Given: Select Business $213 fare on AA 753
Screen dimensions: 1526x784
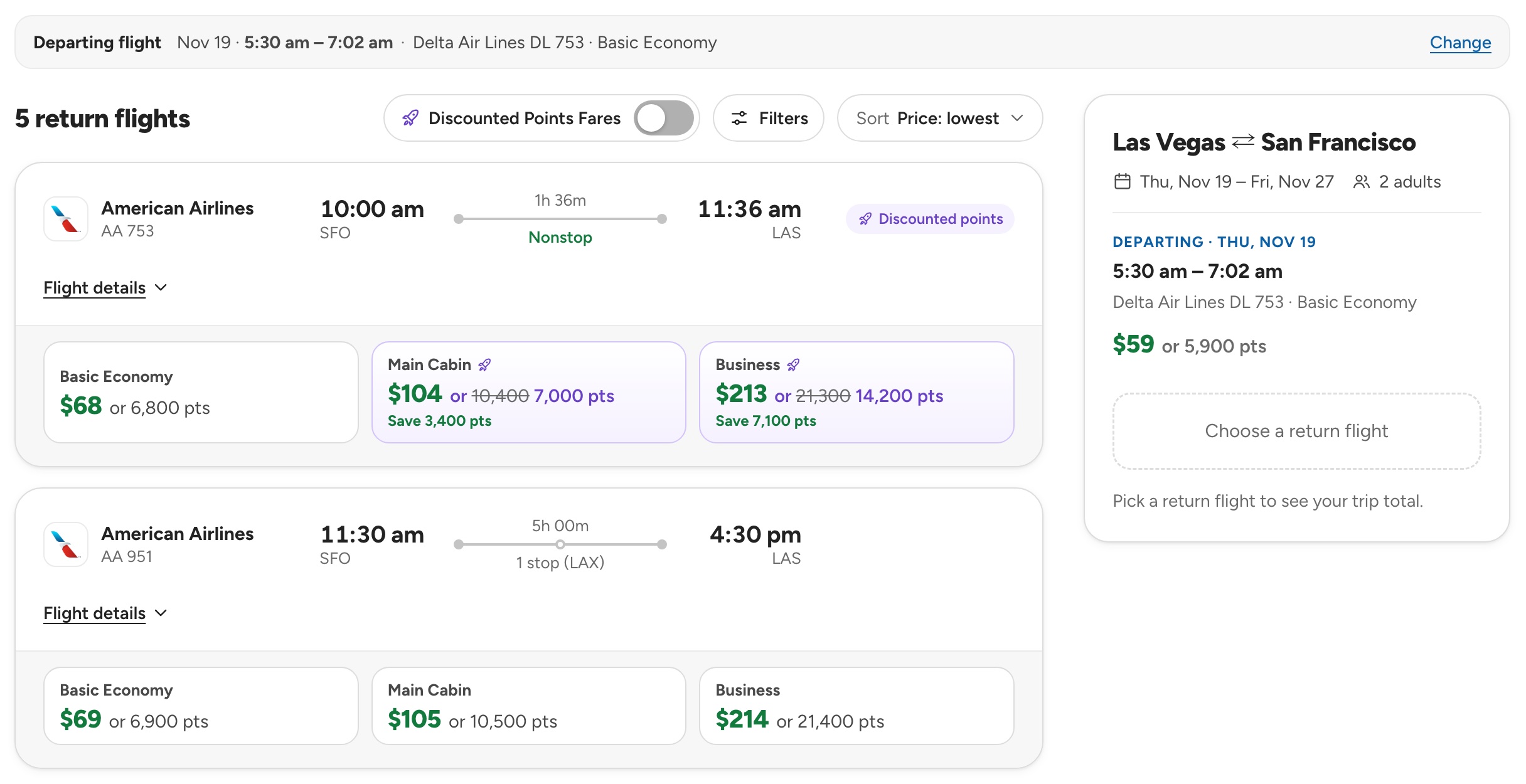Looking at the screenshot, I should click(x=856, y=392).
